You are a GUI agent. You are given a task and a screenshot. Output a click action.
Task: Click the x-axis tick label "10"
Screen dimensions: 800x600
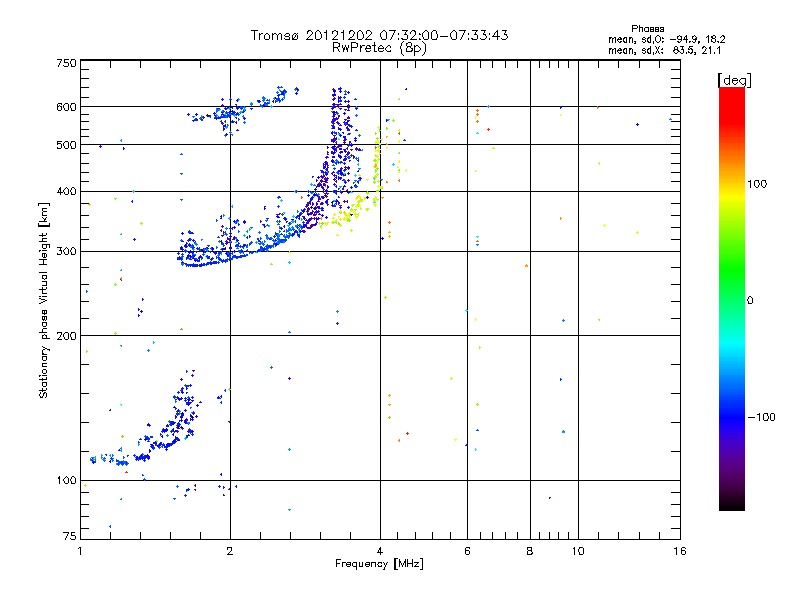point(578,551)
